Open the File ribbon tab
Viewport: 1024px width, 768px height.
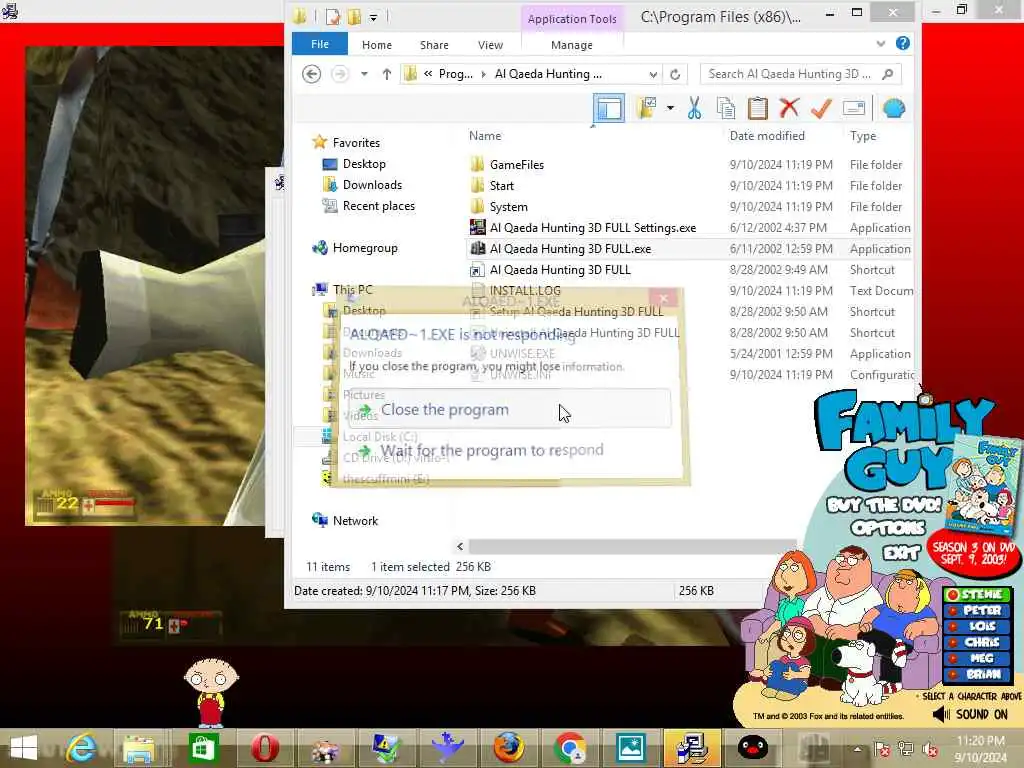click(320, 44)
